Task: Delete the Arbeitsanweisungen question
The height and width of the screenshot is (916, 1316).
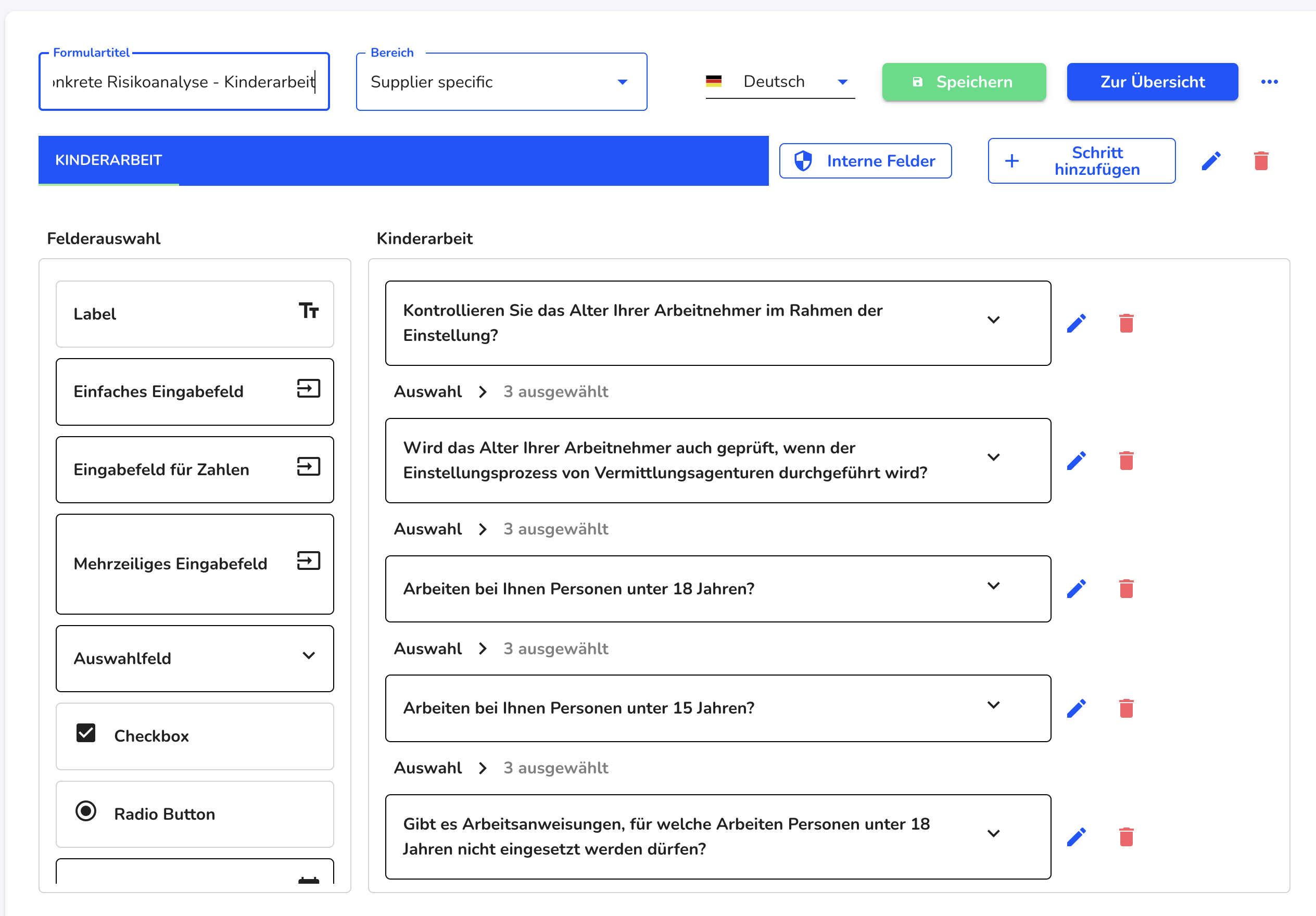Action: pyautogui.click(x=1125, y=837)
